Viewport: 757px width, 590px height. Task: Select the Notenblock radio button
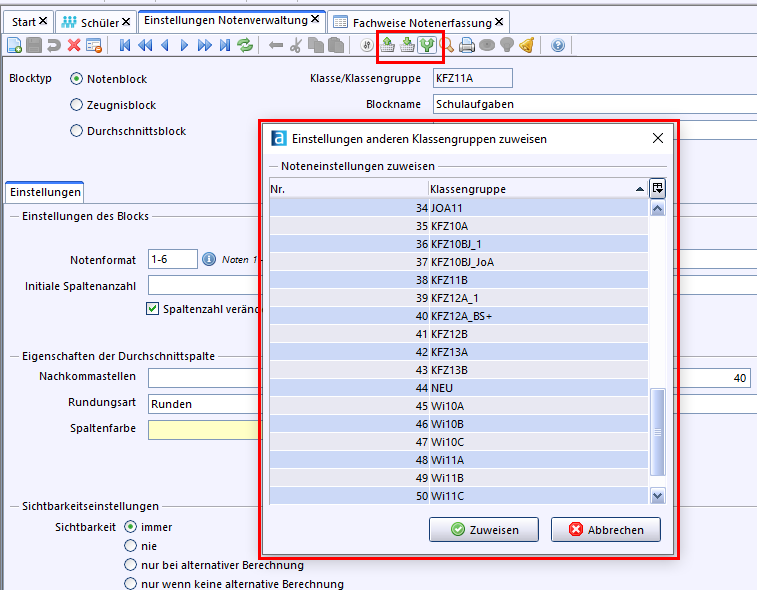tap(76, 79)
